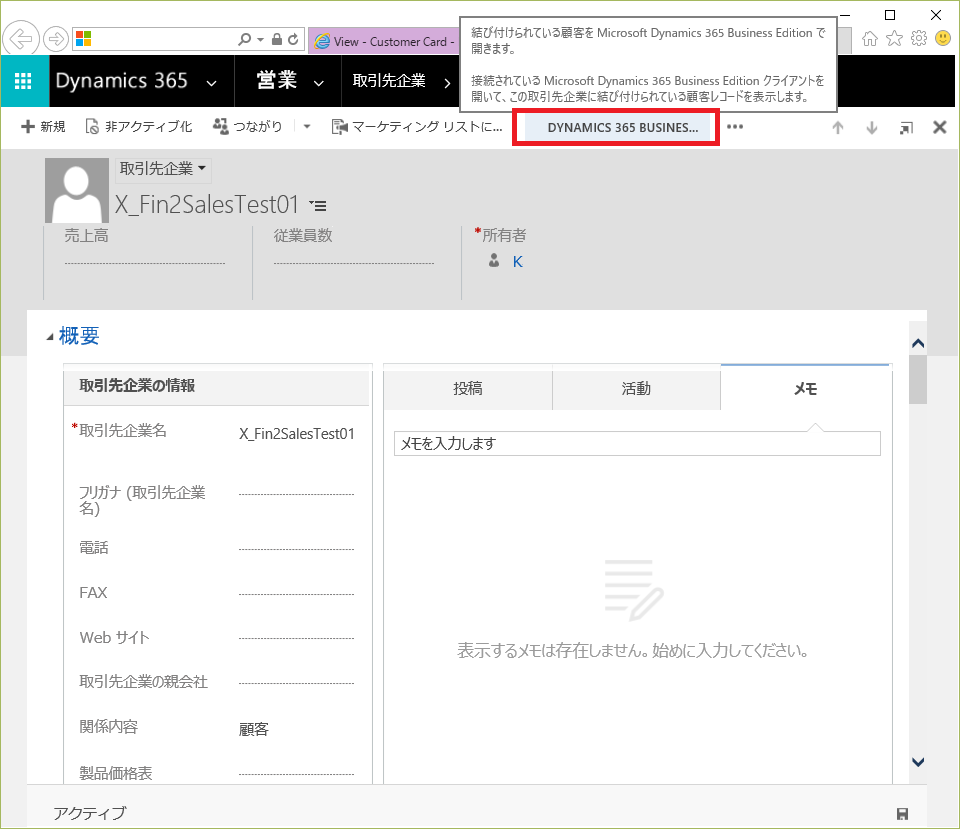Click the address bar search magnifier icon
Image resolution: width=960 pixels, height=829 pixels.
(244, 39)
